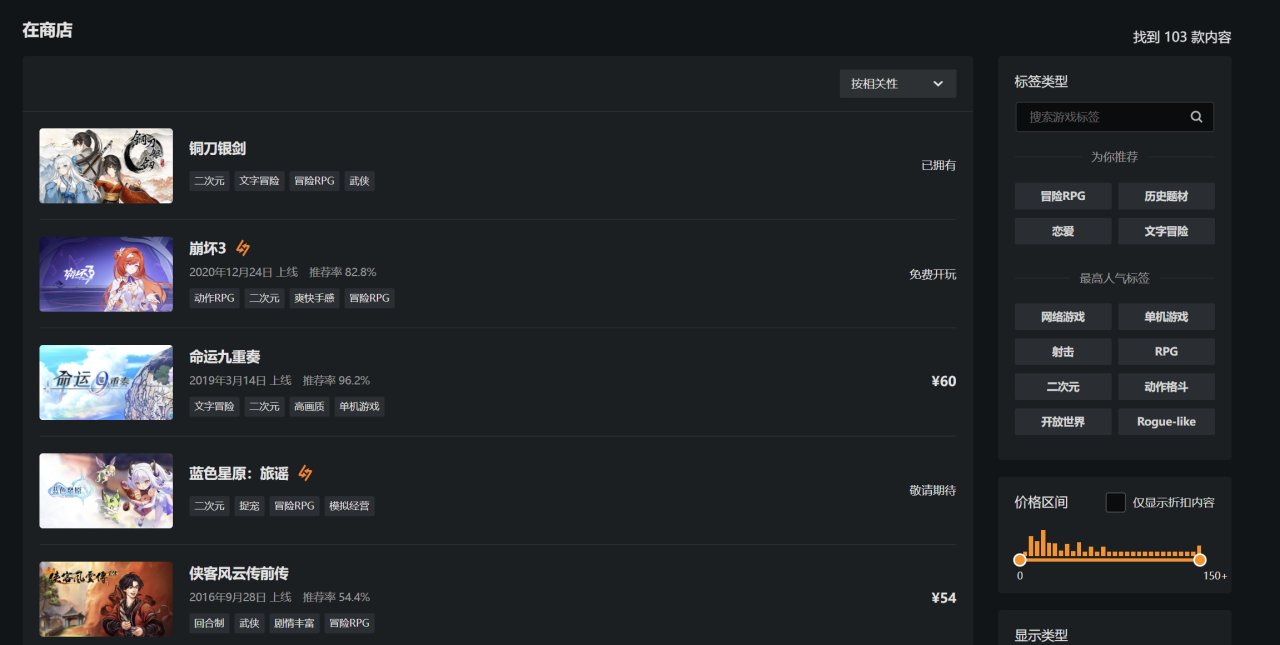Filter by the 二次元 tag in popular tags
1280x645 pixels.
1063,387
